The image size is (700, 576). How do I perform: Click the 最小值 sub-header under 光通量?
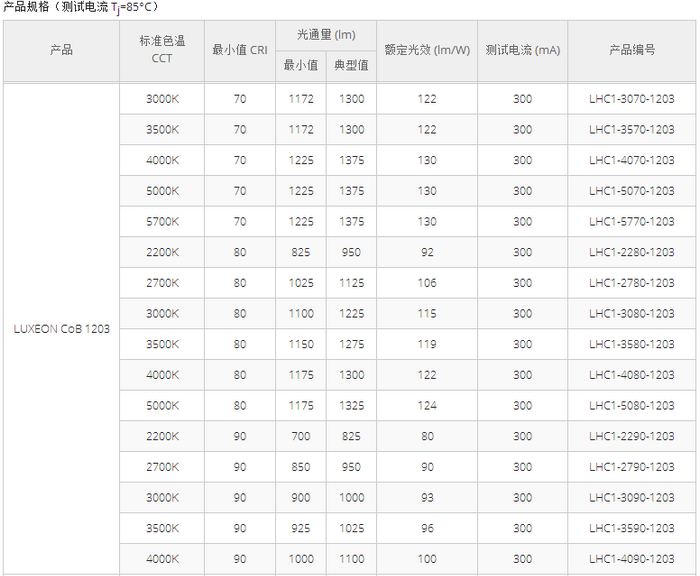click(x=301, y=65)
